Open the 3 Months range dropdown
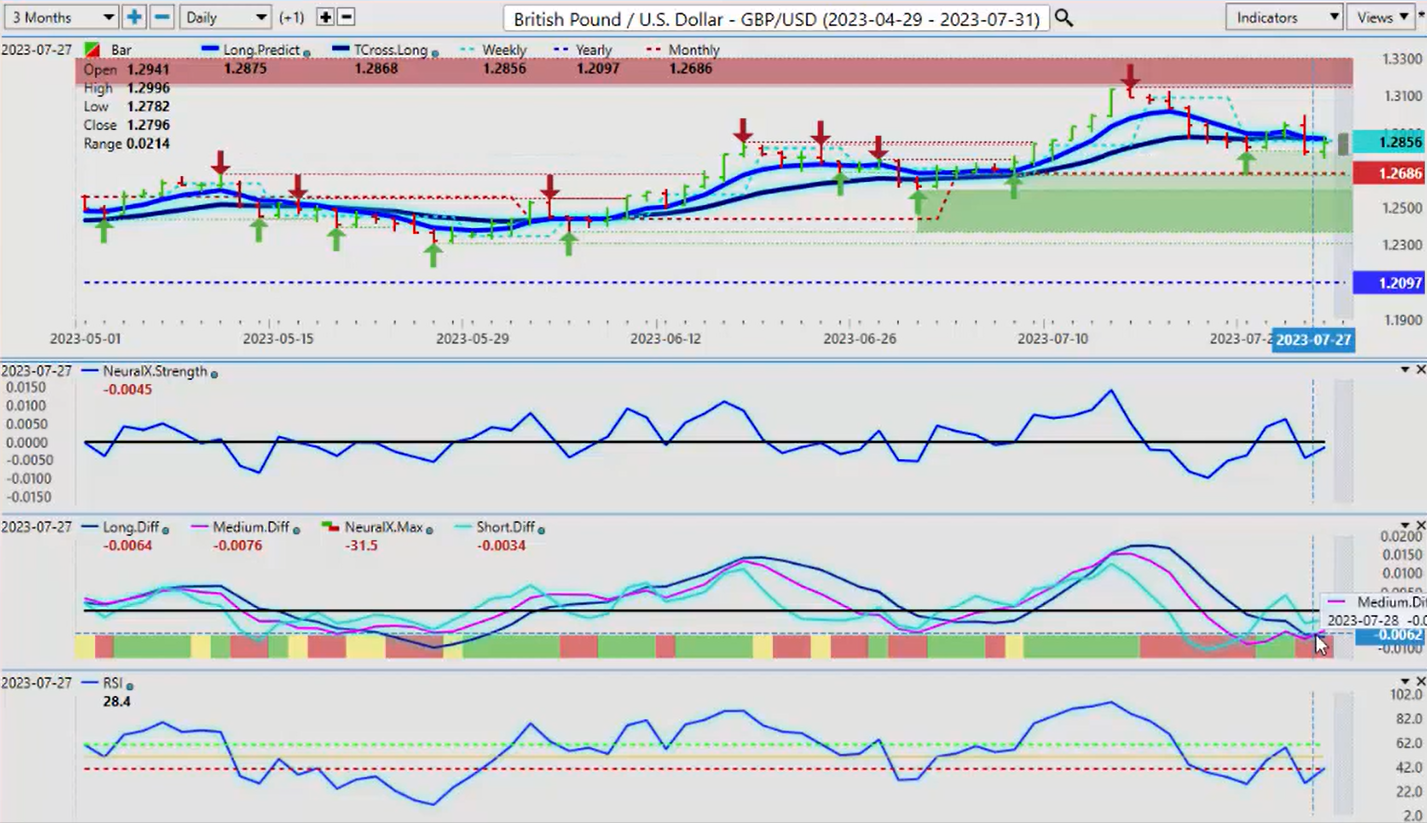The image size is (1427, 823). pyautogui.click(x=60, y=17)
